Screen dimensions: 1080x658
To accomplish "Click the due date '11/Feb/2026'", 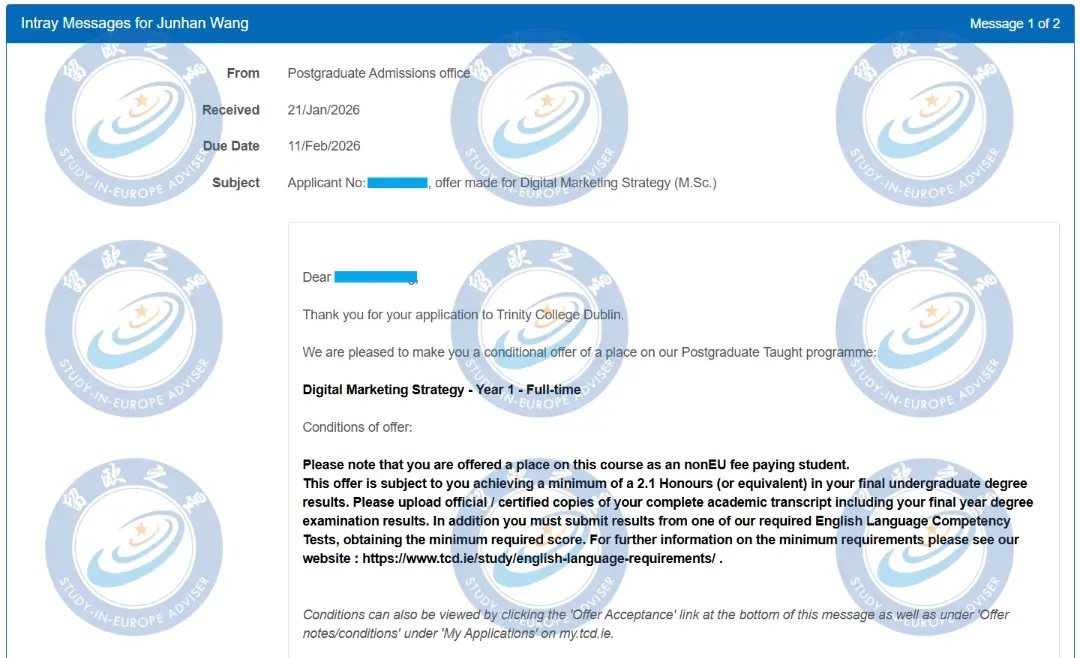I will (324, 146).
